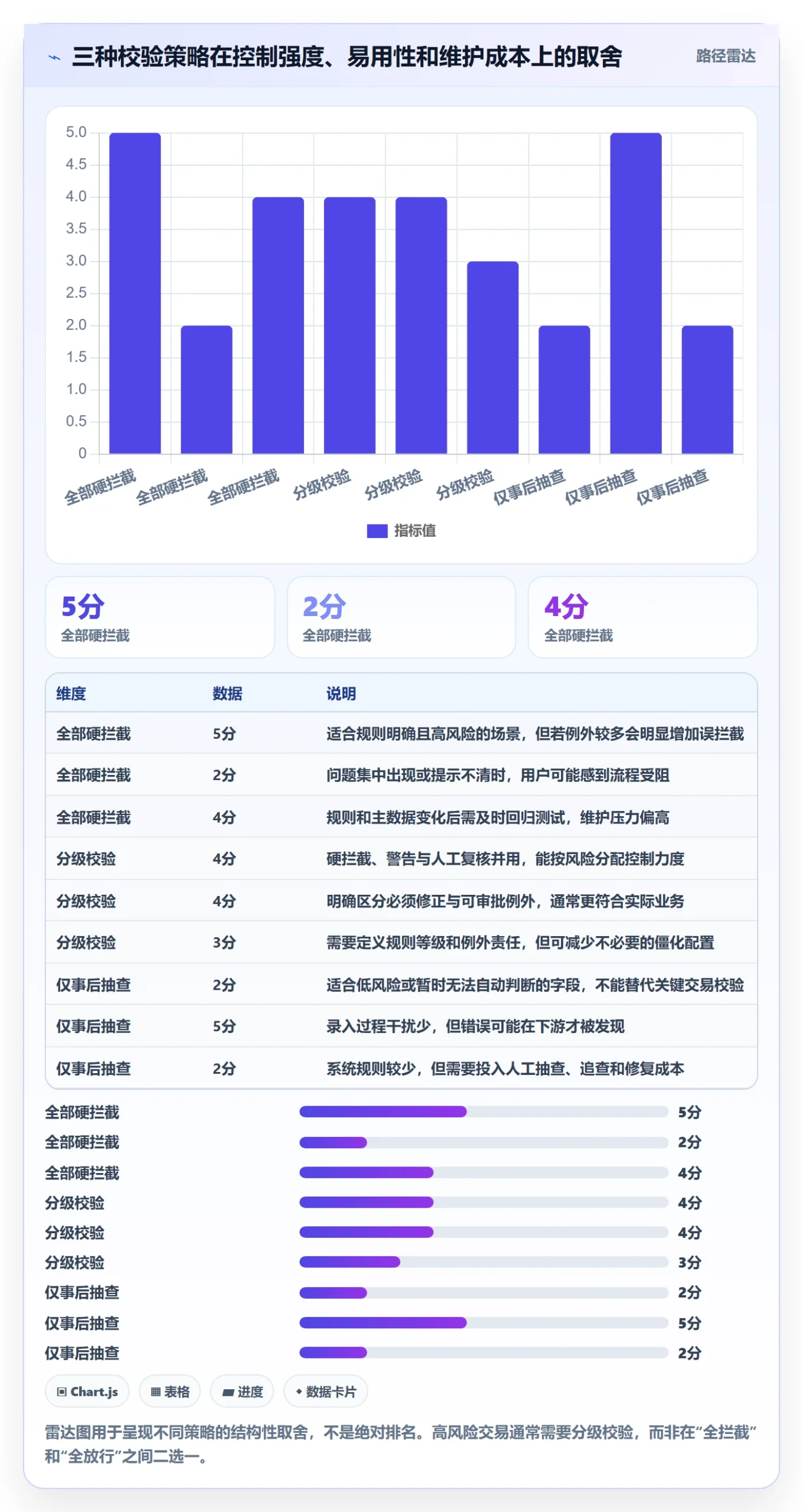
Task: Select the row about 问题集中出现或提示不清时
Action: tap(401, 775)
